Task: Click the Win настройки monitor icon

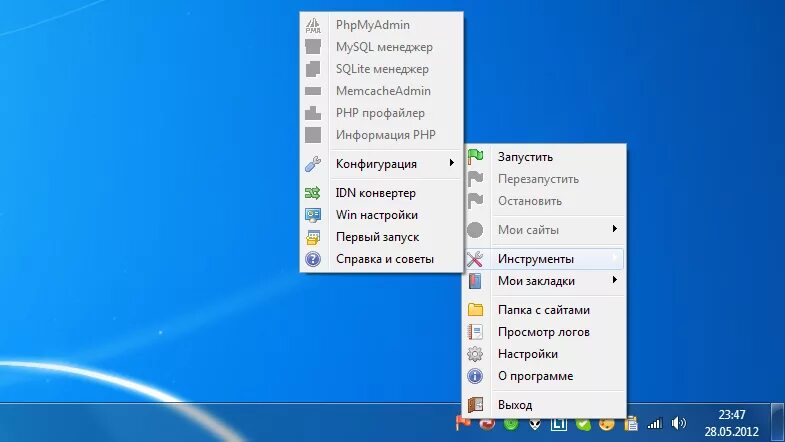Action: point(313,215)
